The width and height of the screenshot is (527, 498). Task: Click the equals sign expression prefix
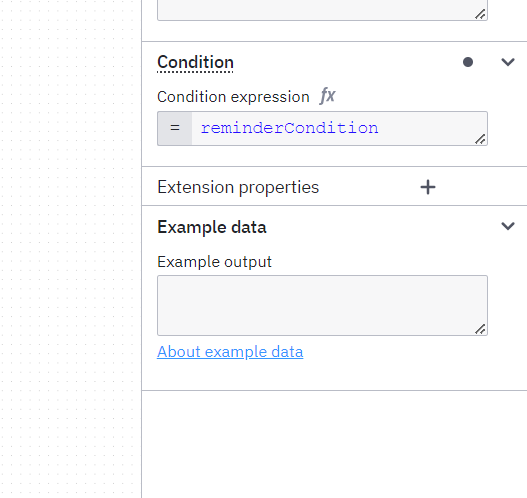tap(175, 128)
